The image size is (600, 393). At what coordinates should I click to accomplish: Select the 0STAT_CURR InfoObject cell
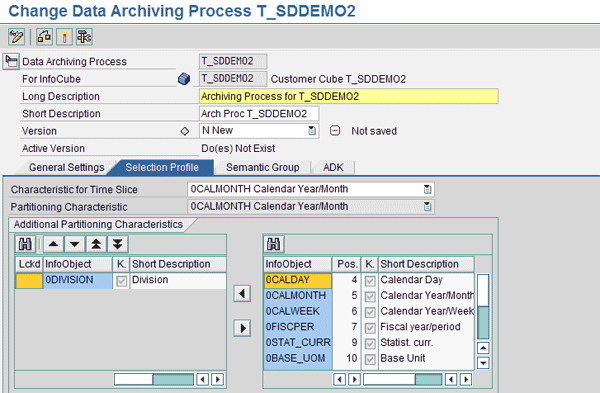pos(298,343)
